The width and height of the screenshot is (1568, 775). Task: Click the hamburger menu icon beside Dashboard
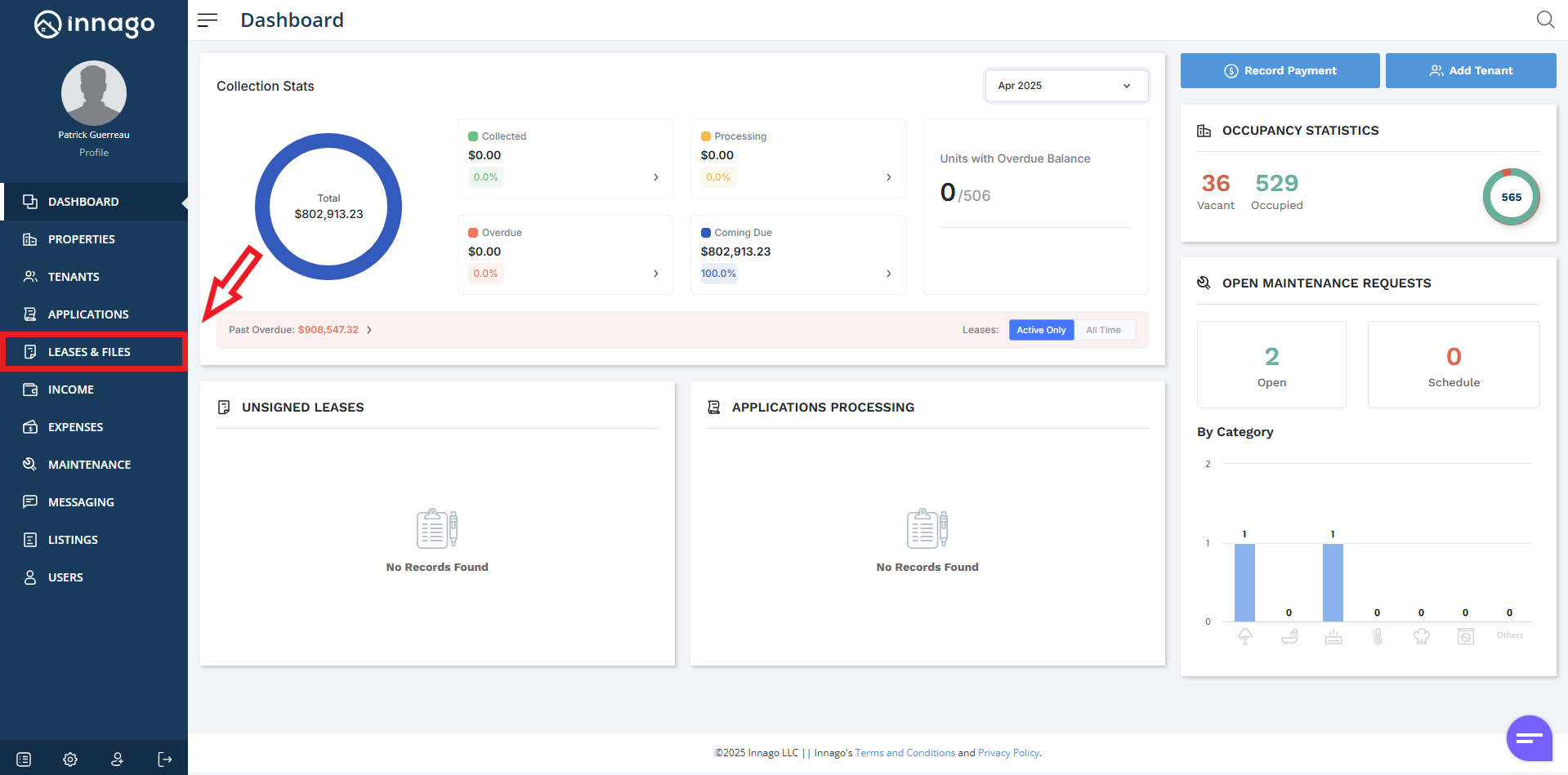tap(208, 20)
